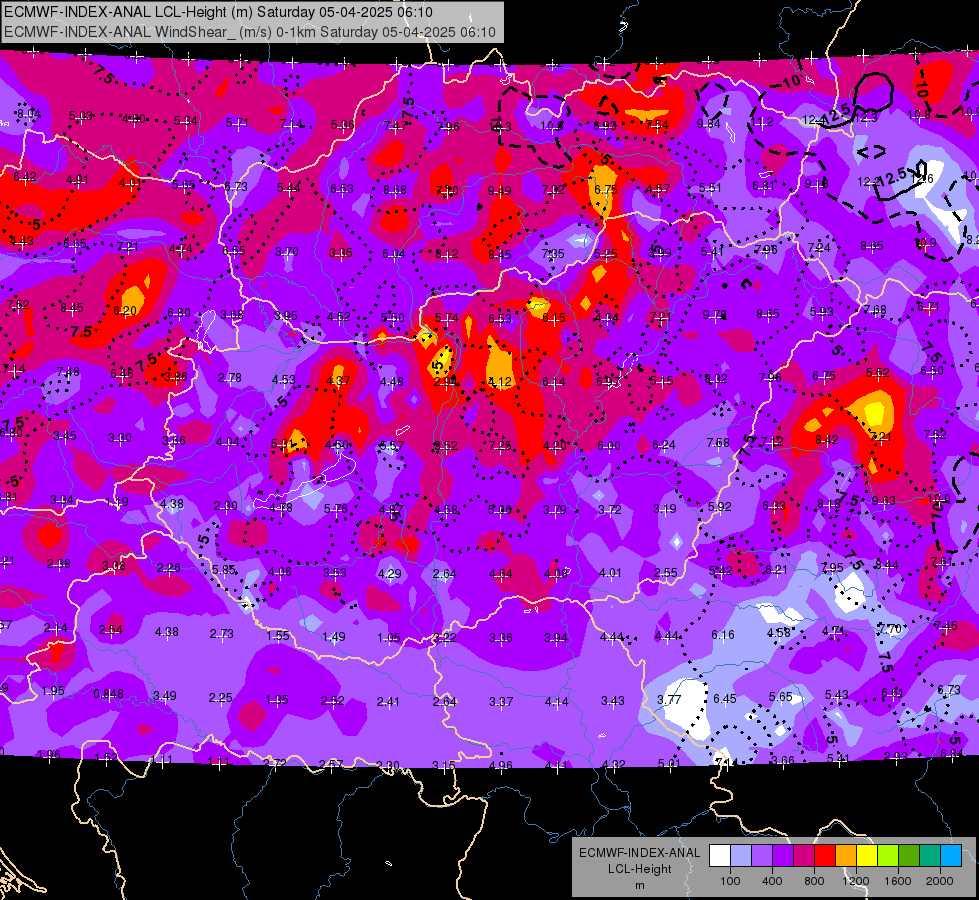Select the dark green legend swatch
The width and height of the screenshot is (979, 900).
pyautogui.click(x=909, y=856)
